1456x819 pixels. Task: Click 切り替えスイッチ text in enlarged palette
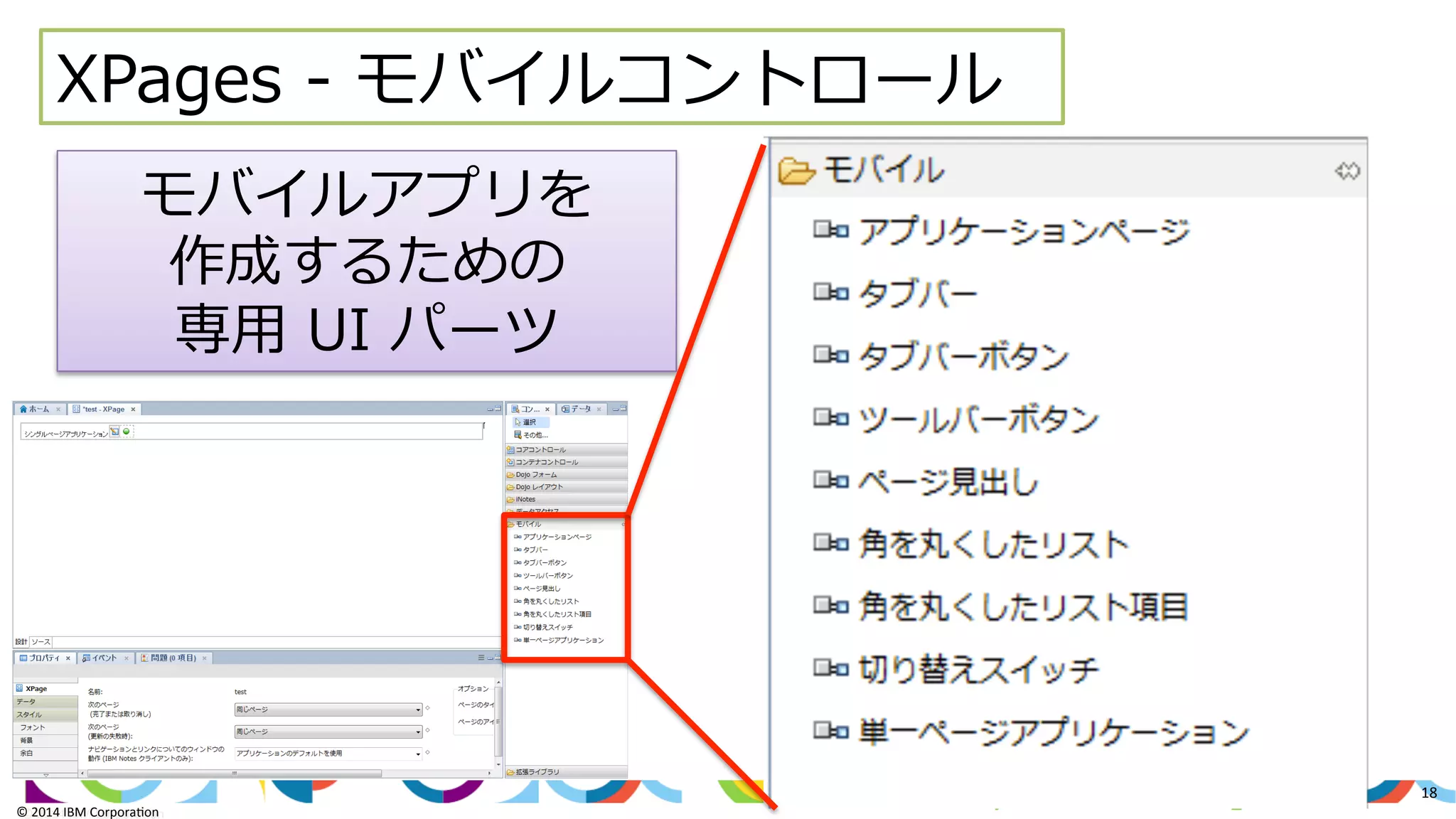coord(978,669)
